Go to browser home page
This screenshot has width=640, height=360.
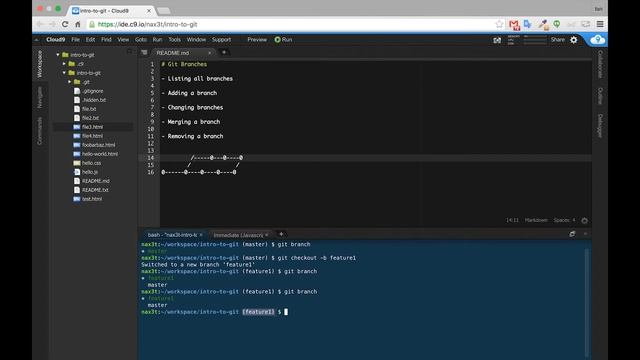pyautogui.click(x=78, y=24)
